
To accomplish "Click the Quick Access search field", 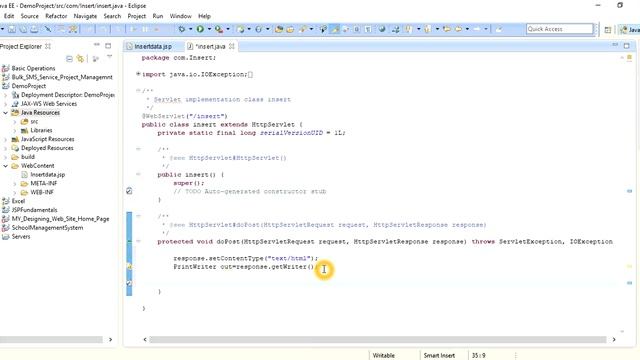I will tap(560, 29).
